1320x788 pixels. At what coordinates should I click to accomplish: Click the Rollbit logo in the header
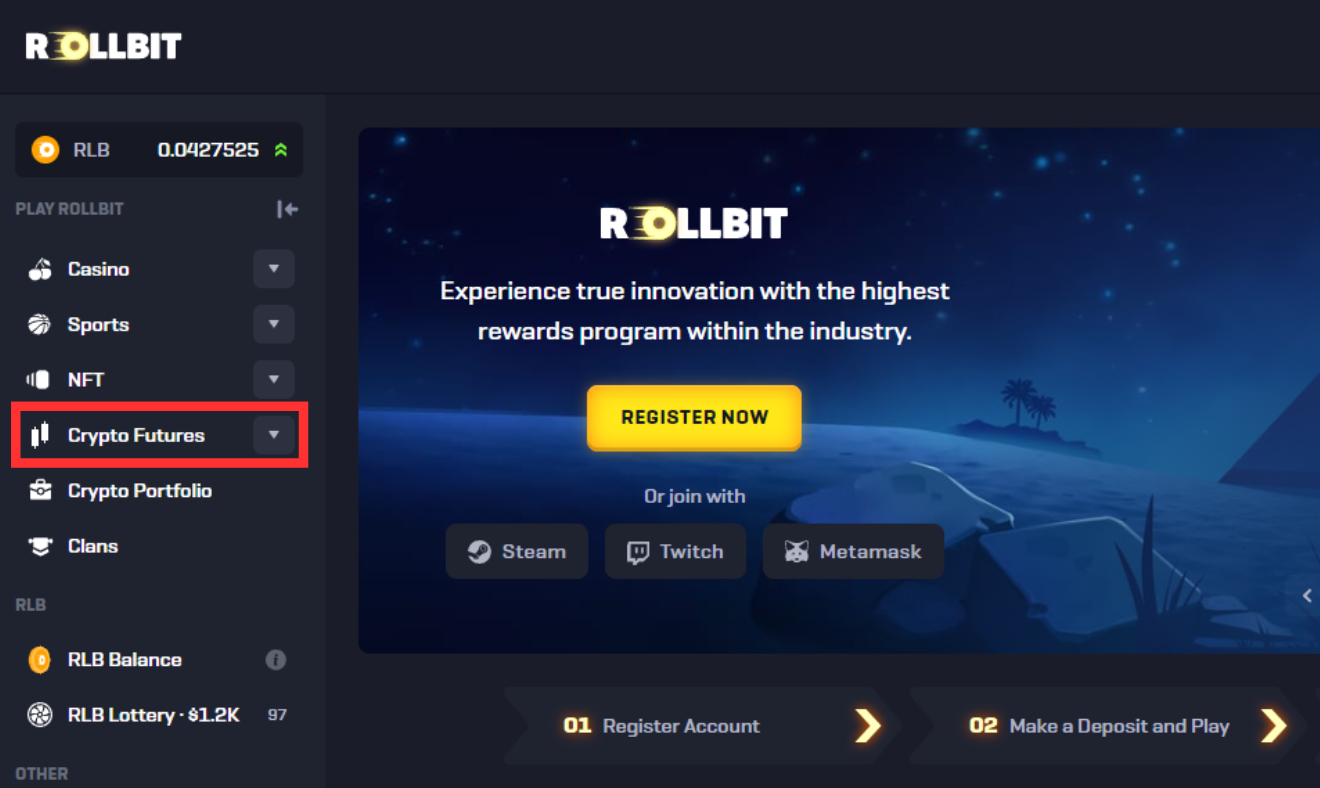tap(103, 46)
